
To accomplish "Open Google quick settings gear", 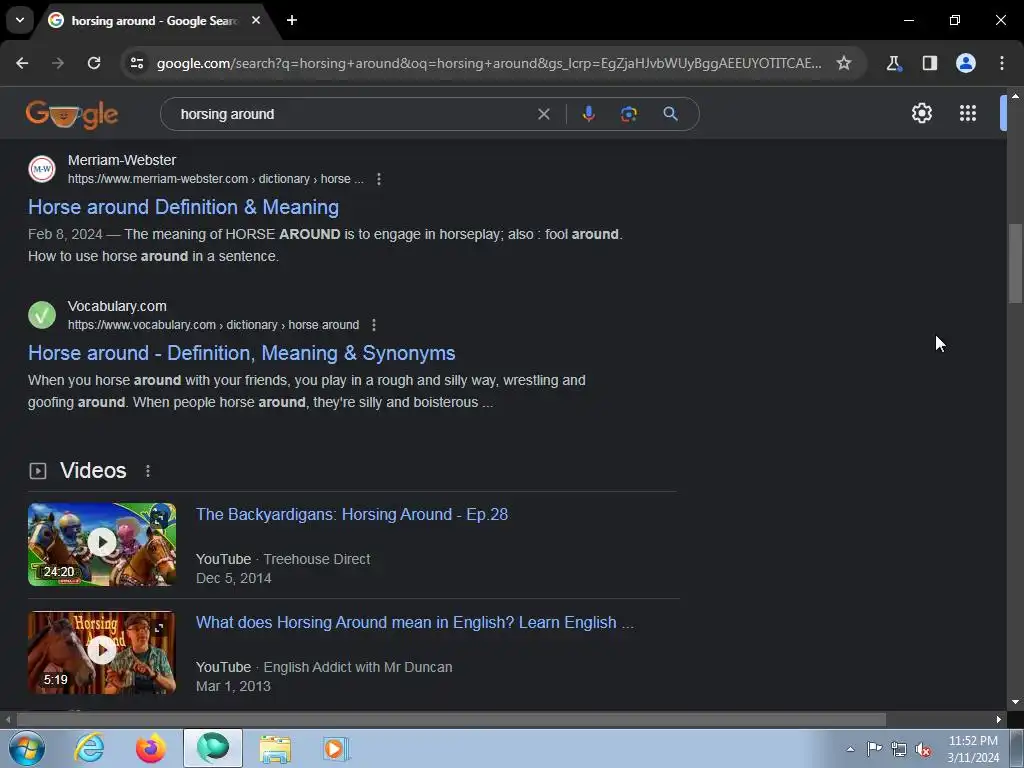I will [x=921, y=114].
